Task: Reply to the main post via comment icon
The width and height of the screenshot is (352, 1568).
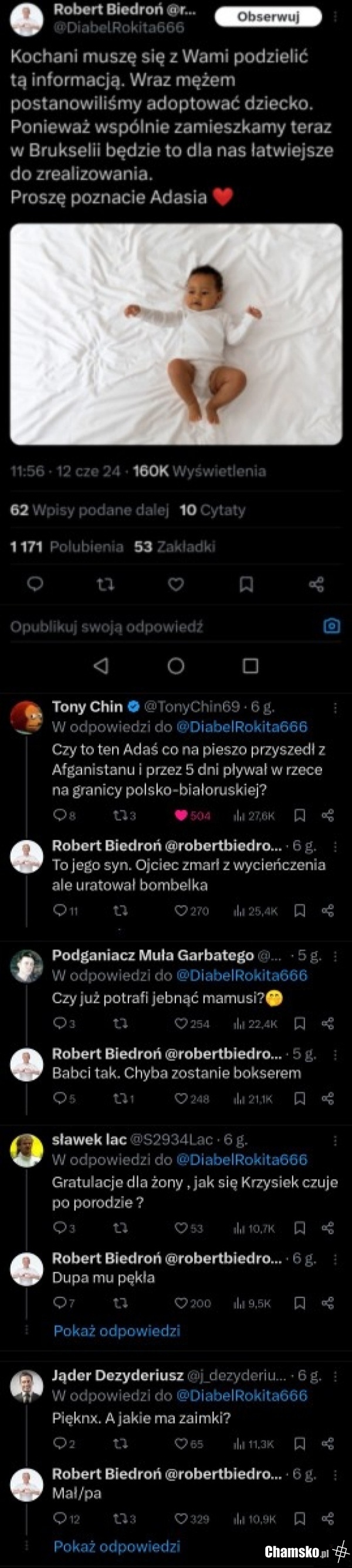Action: tap(35, 584)
